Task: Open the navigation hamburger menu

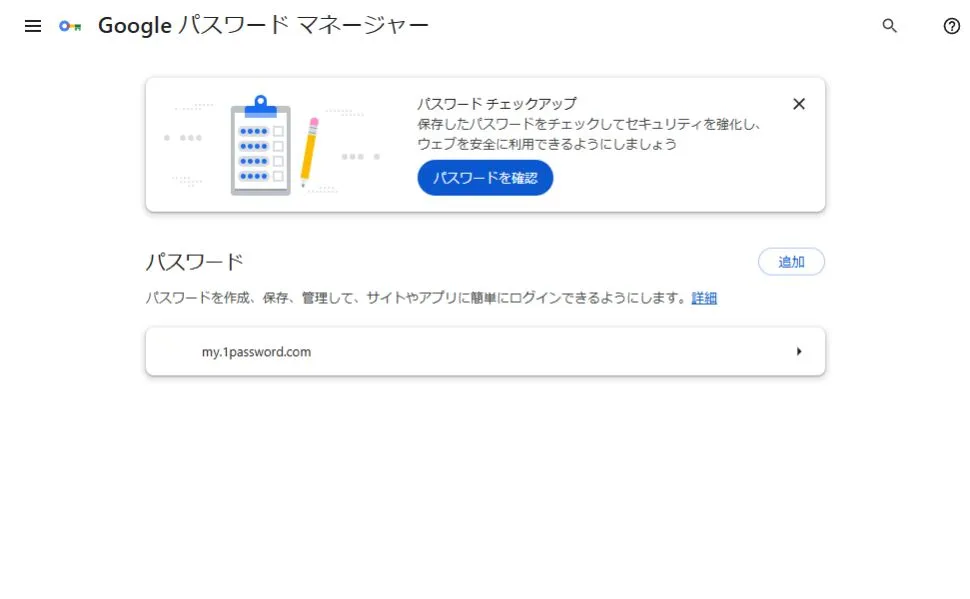Action: pyautogui.click(x=32, y=26)
